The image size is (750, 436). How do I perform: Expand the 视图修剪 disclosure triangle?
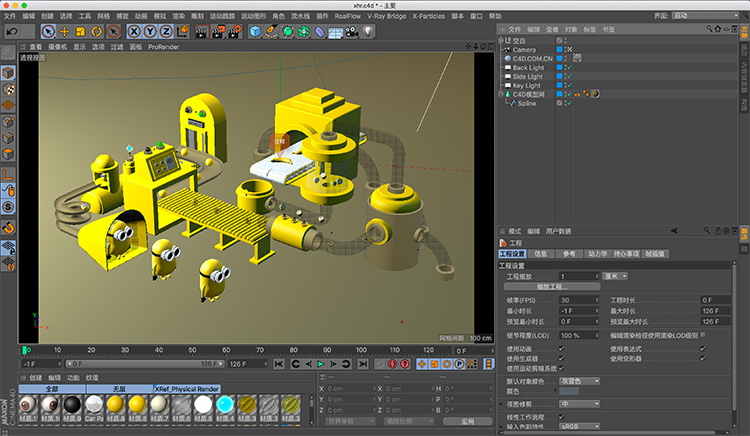click(502, 404)
